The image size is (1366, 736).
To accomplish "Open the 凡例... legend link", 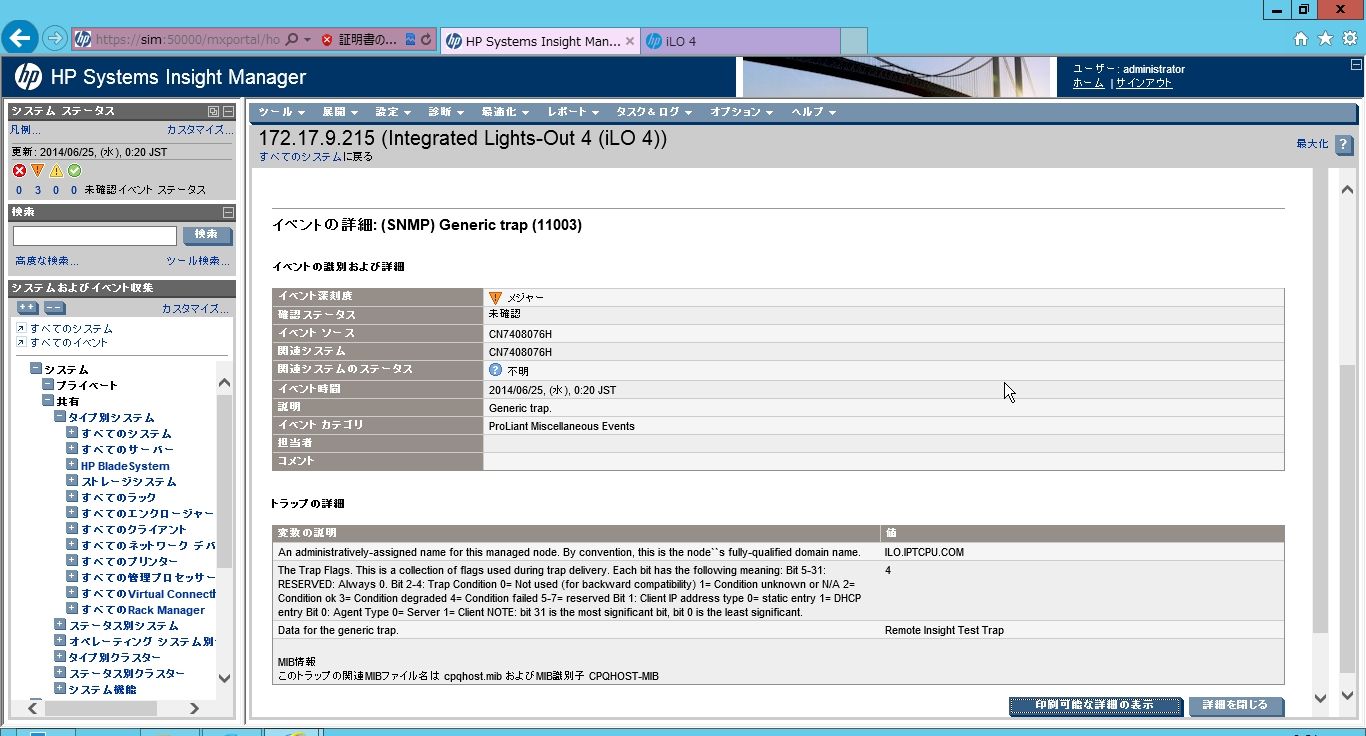I will coord(25,130).
